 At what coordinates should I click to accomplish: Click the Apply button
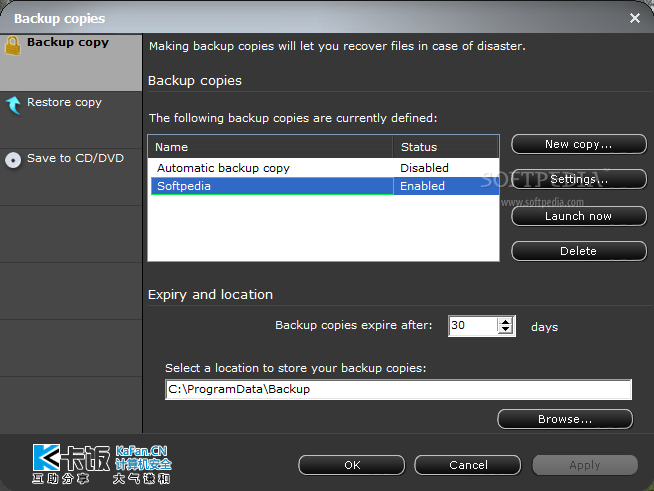pyautogui.click(x=585, y=465)
